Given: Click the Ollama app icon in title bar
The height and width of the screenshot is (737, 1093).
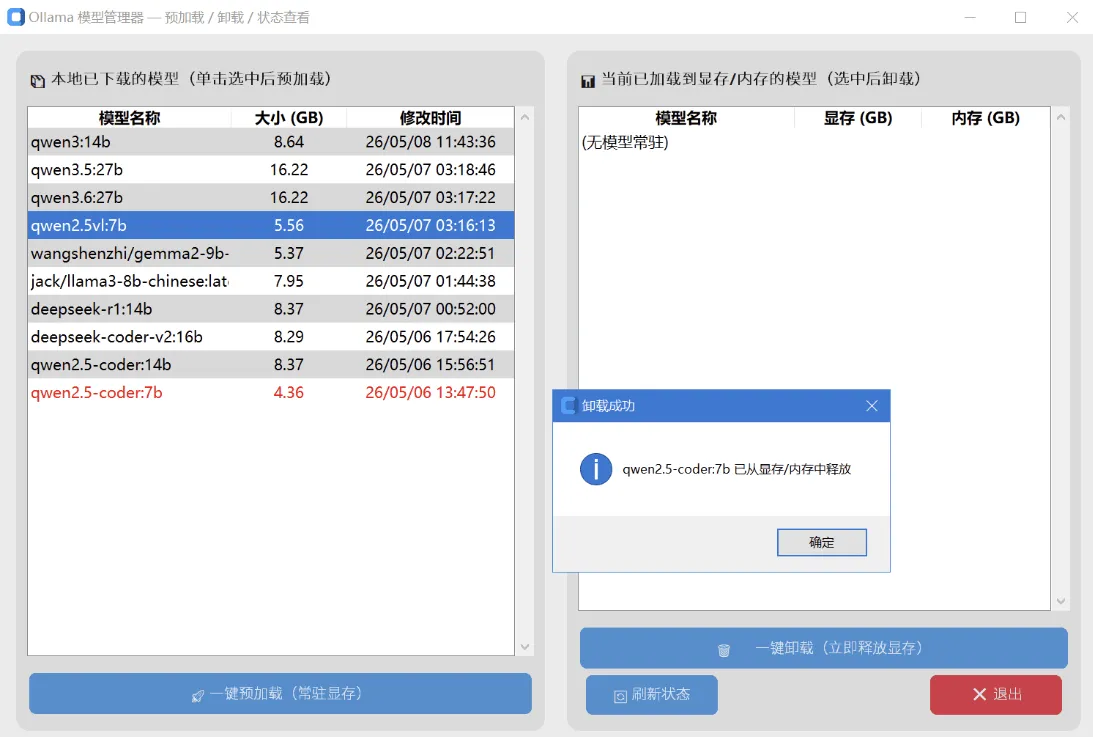Looking at the screenshot, I should point(15,17).
